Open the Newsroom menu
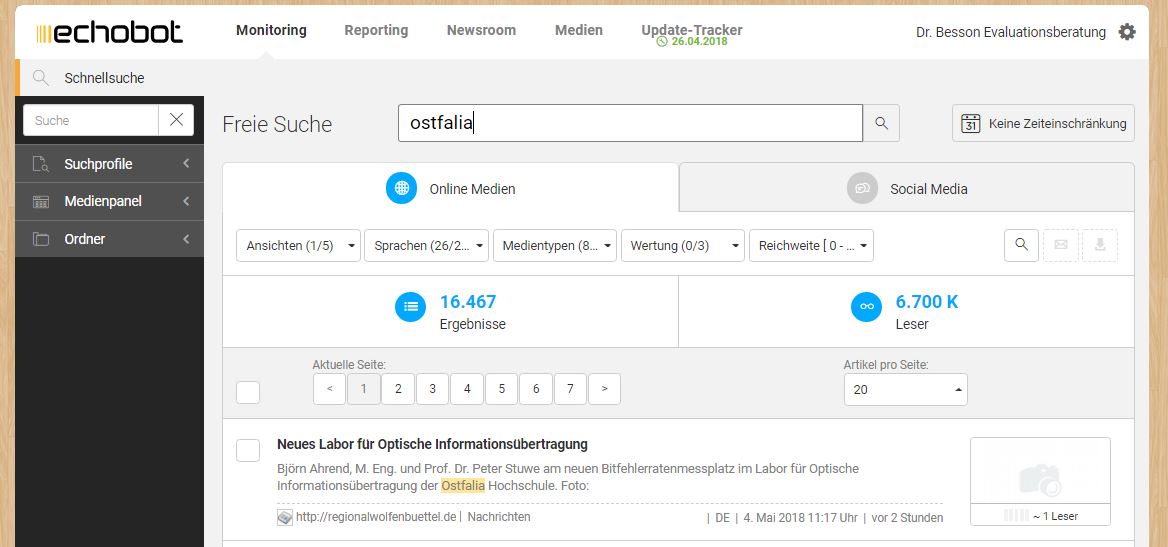This screenshot has width=1168, height=547. coord(481,31)
